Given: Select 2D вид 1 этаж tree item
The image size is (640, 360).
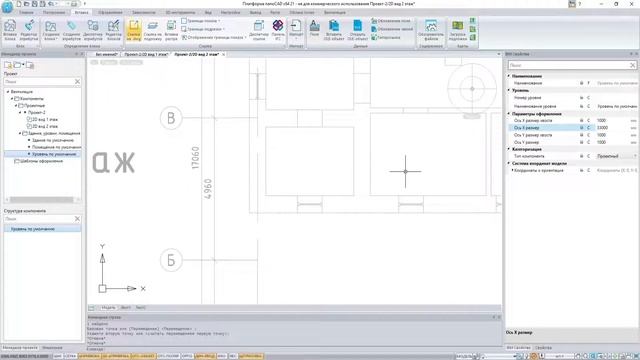Looking at the screenshot, I should tap(42, 120).
